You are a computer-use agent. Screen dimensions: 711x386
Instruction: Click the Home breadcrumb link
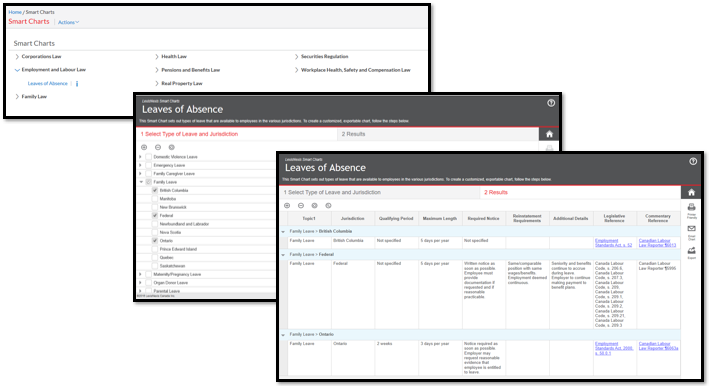15,12
